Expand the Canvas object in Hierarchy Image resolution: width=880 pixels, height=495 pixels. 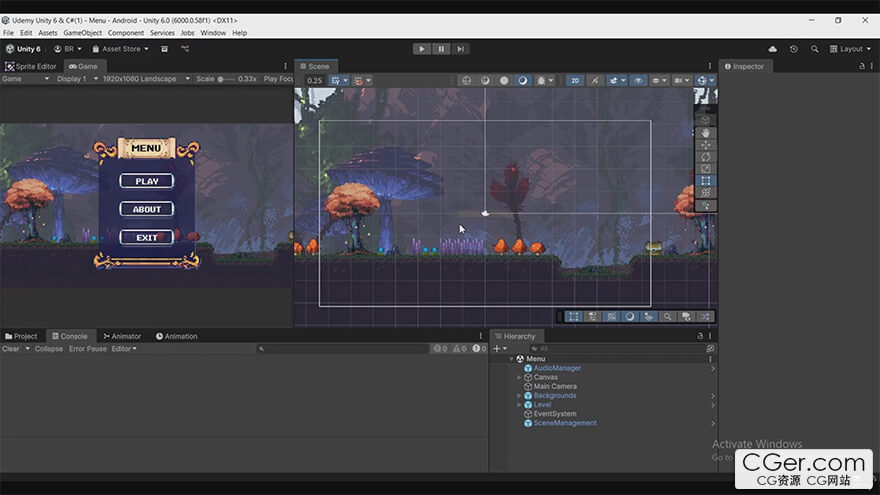pos(519,378)
